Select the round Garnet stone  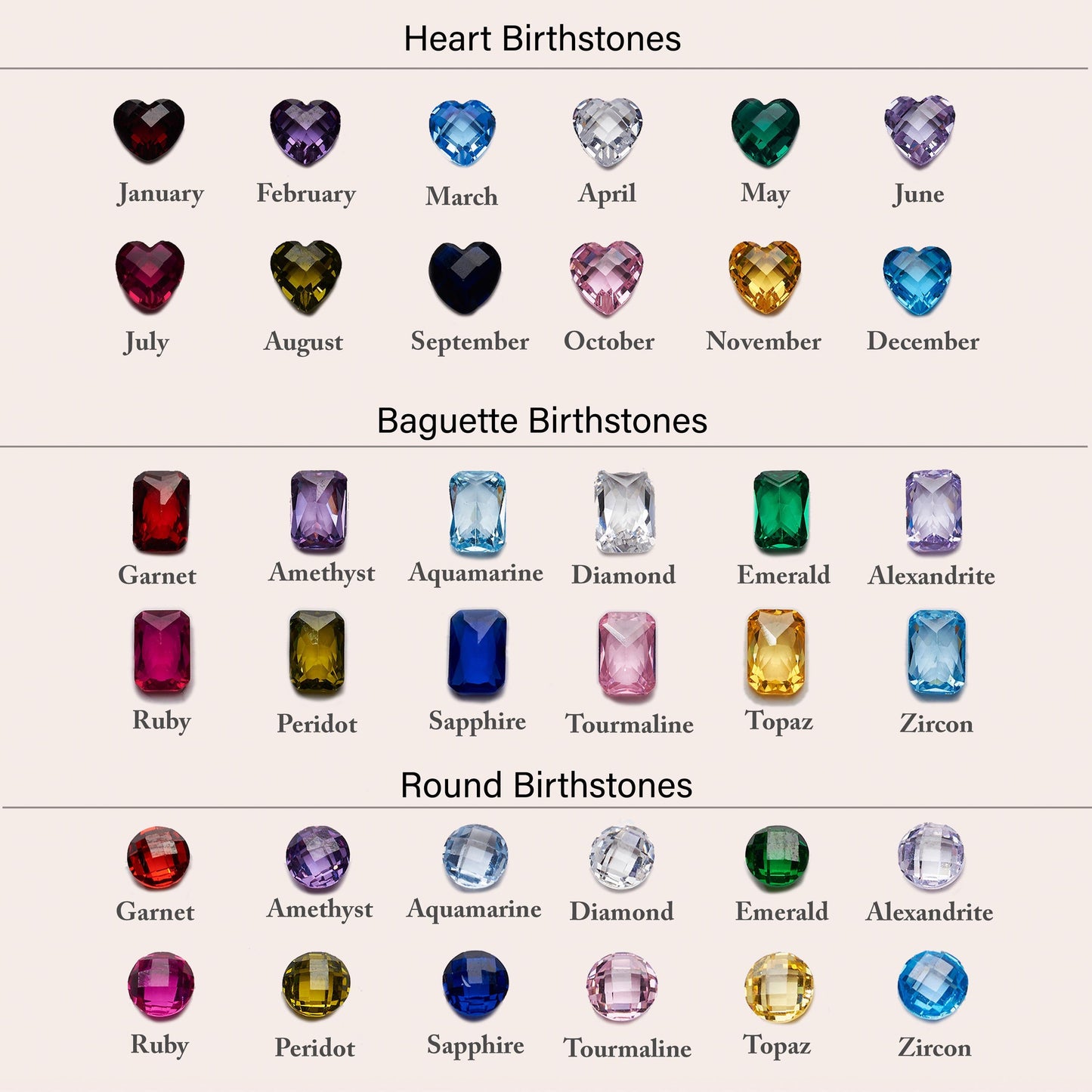click(158, 858)
